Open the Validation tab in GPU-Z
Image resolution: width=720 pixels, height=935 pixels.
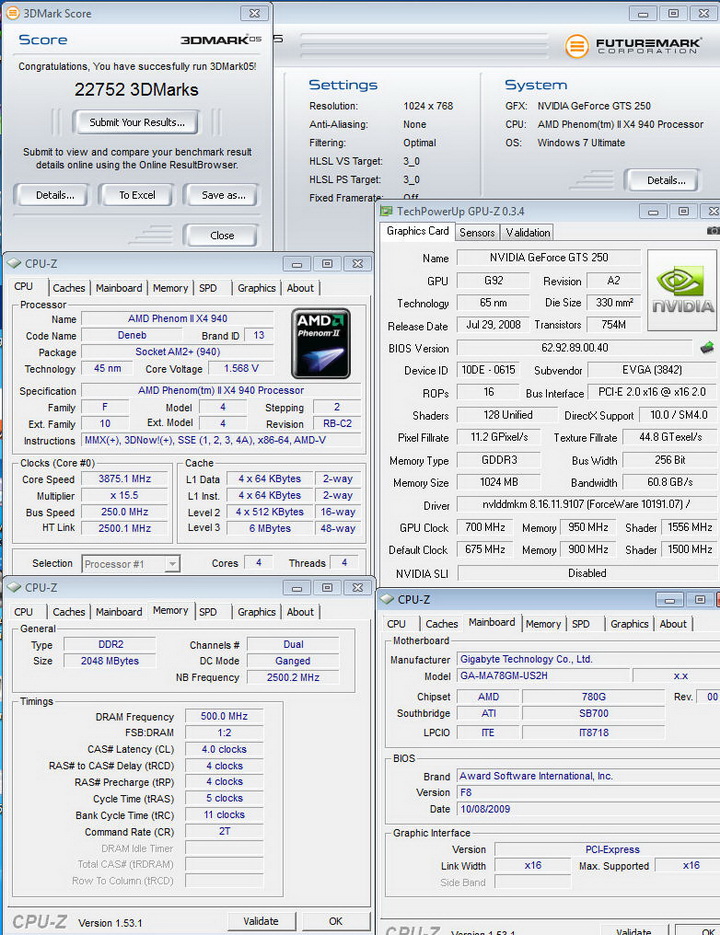(528, 233)
